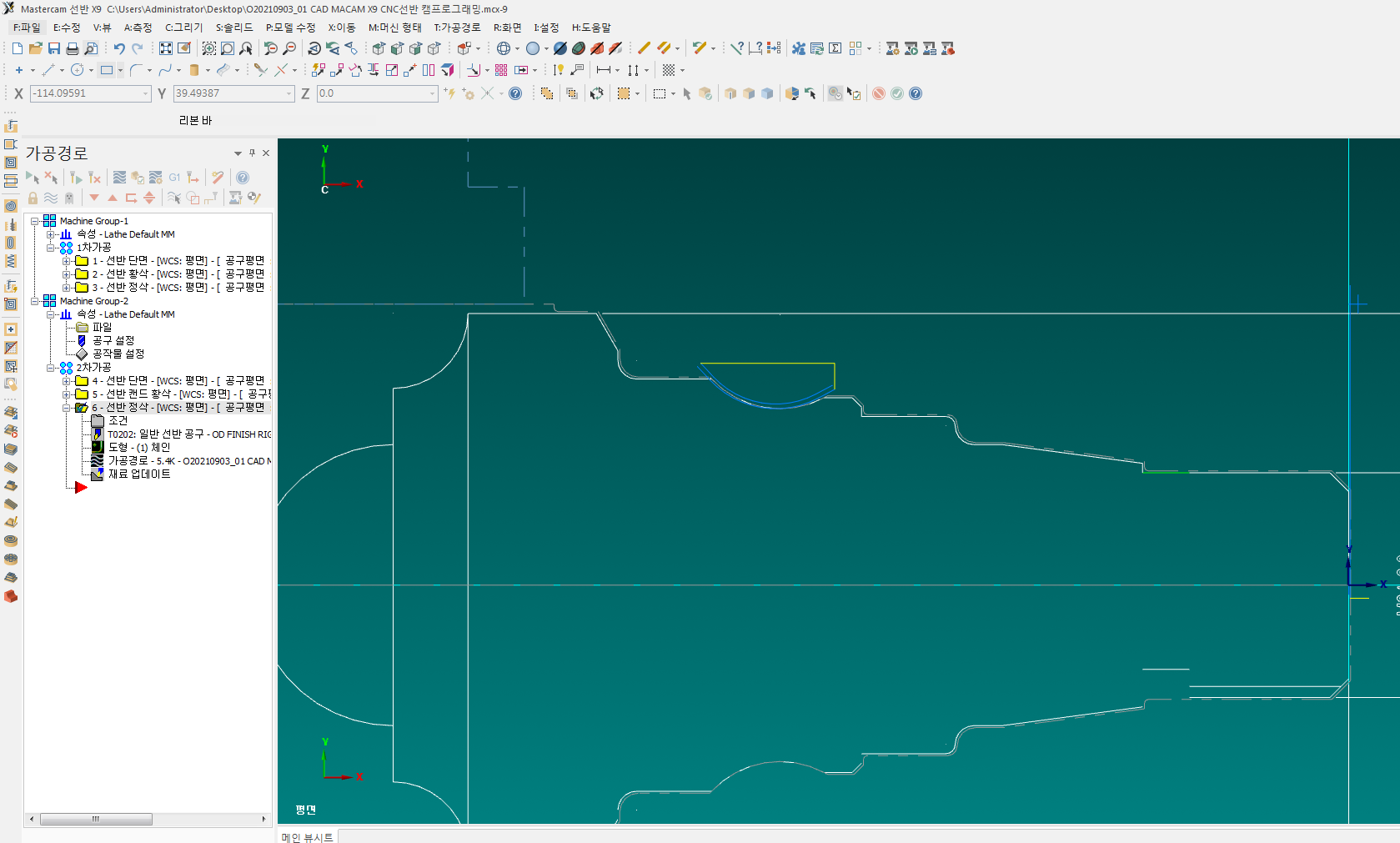Click the blue question-mark help icon by Z field
Screen dimensions: 1400x843
[515, 93]
